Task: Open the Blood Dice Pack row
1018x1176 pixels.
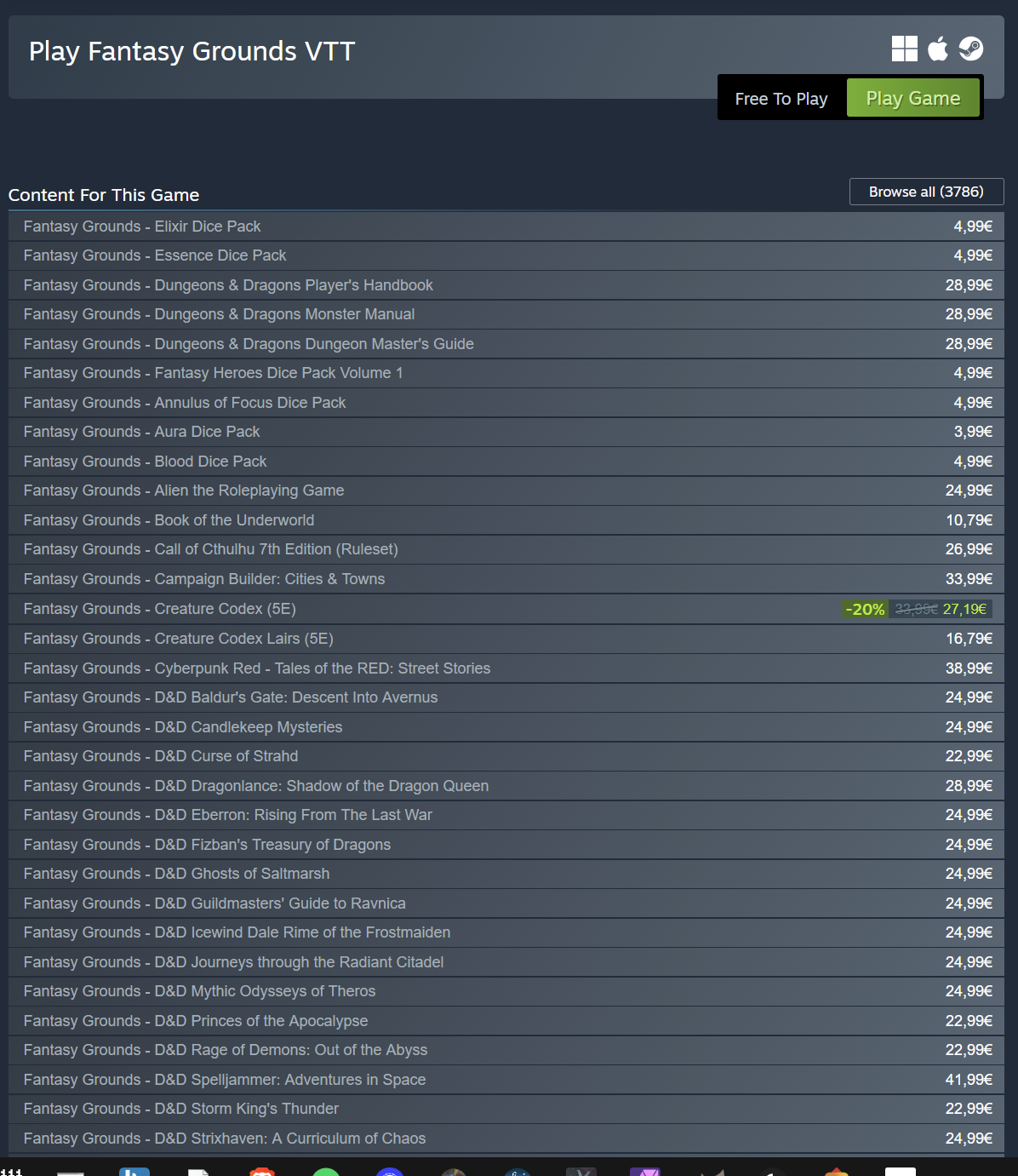Action: (506, 462)
